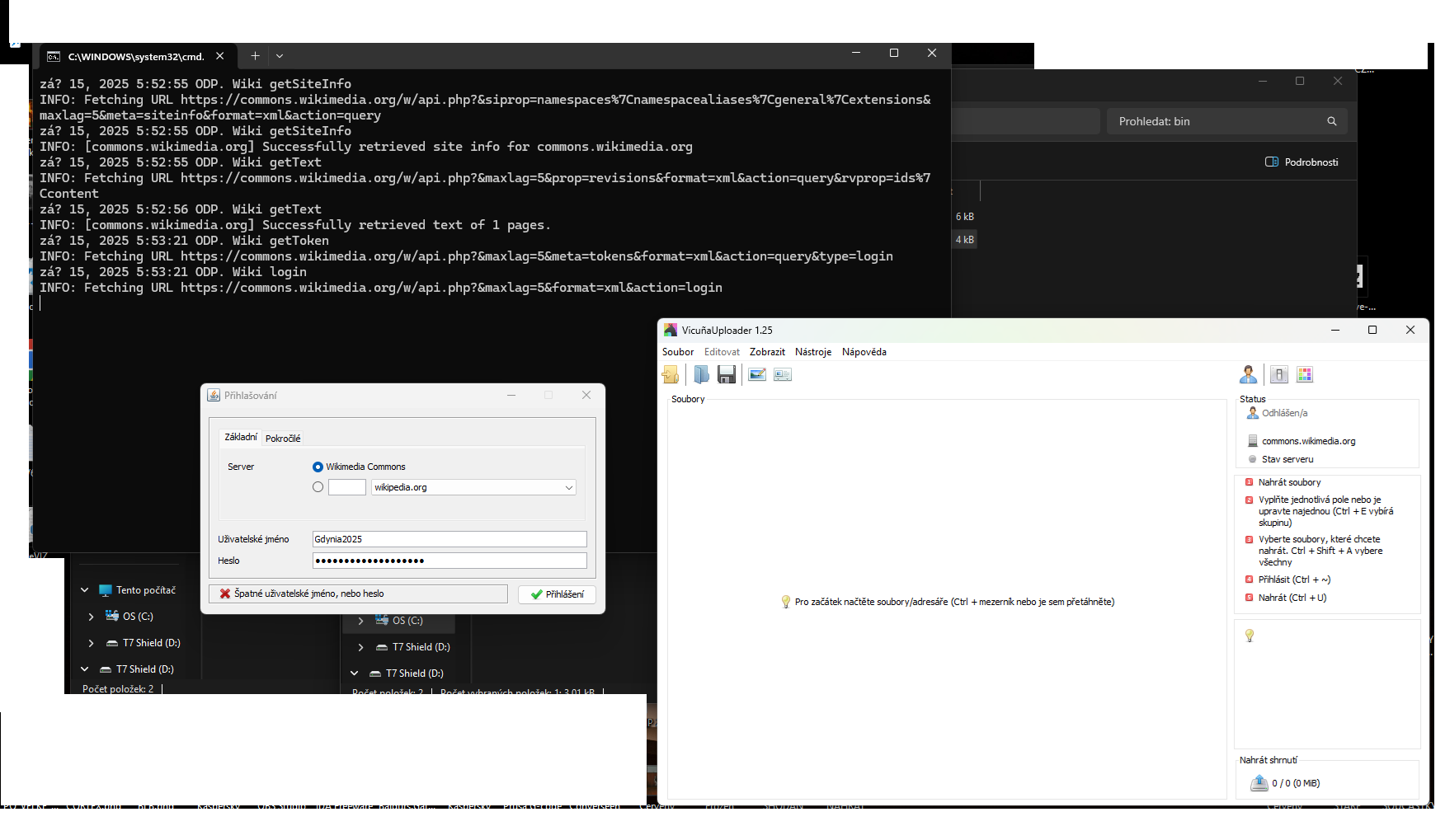
Task: Click the Uživatelské jméno field with Gdynia2025
Action: pos(450,539)
